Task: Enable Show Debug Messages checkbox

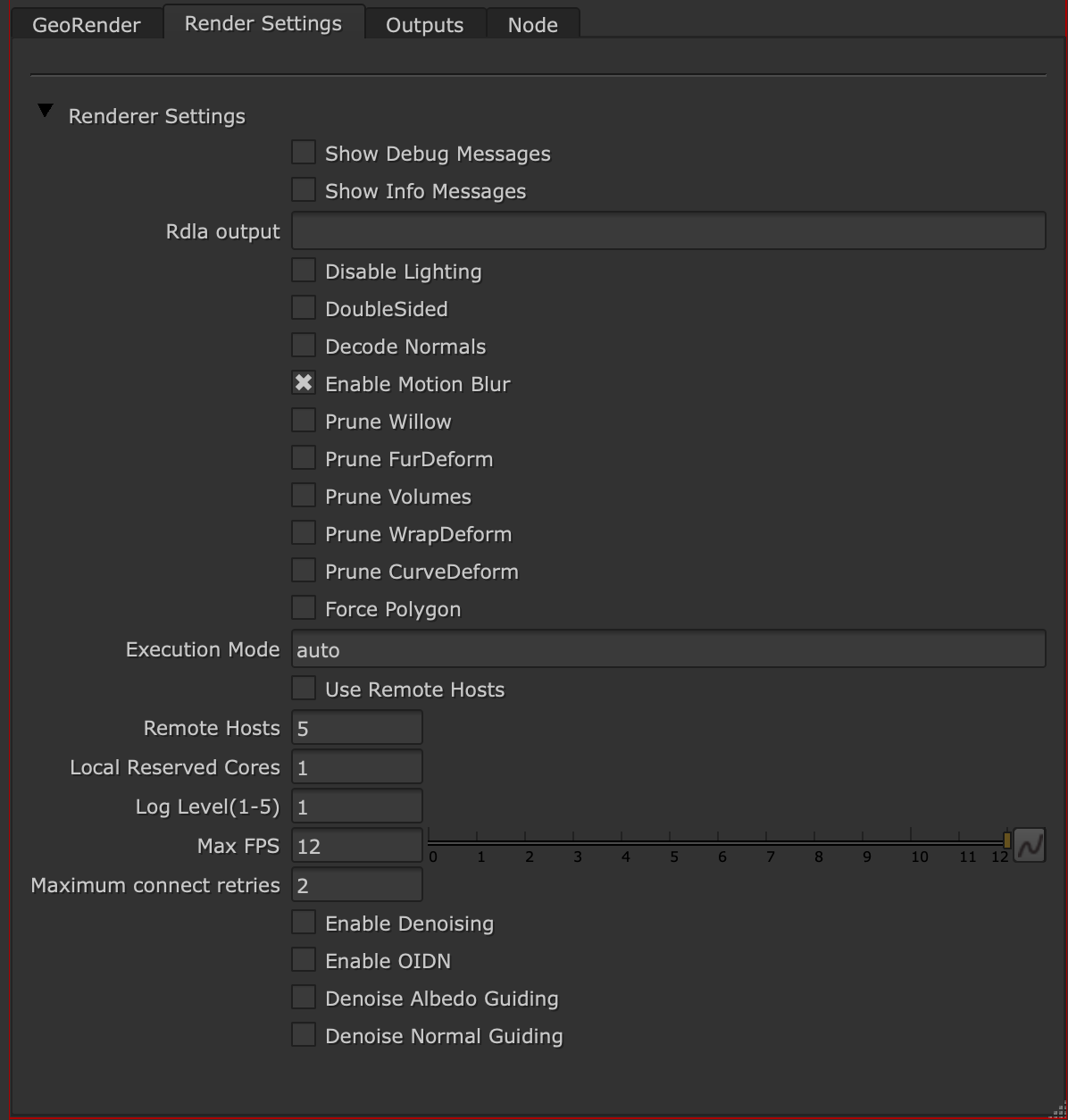Action: click(304, 153)
